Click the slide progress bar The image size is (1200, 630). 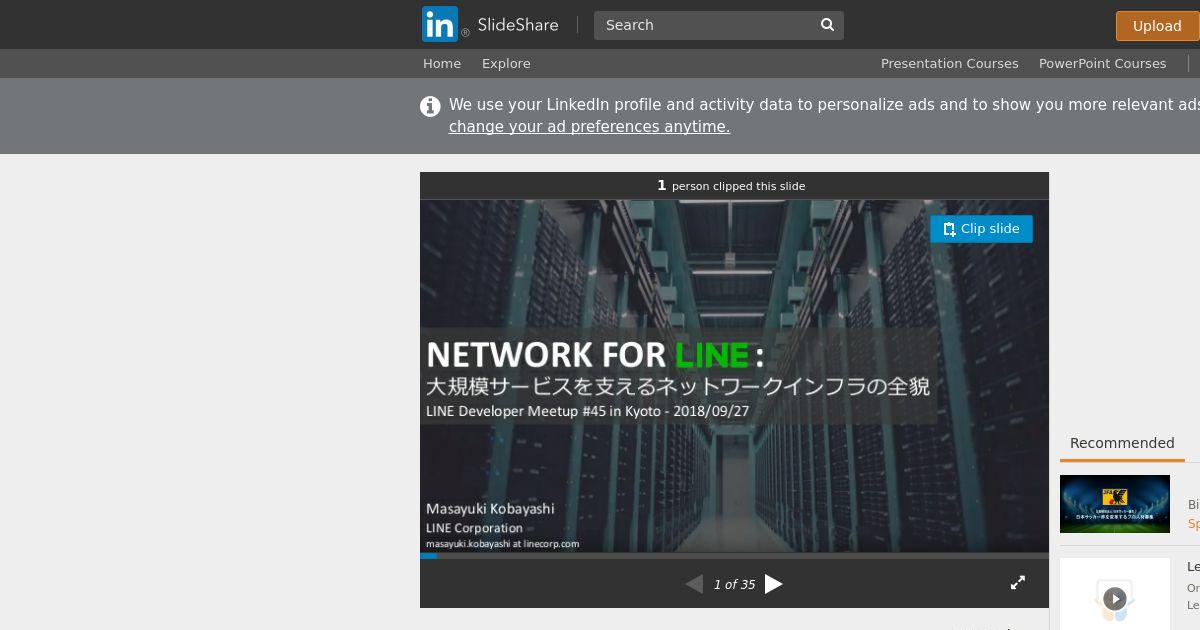(x=734, y=555)
